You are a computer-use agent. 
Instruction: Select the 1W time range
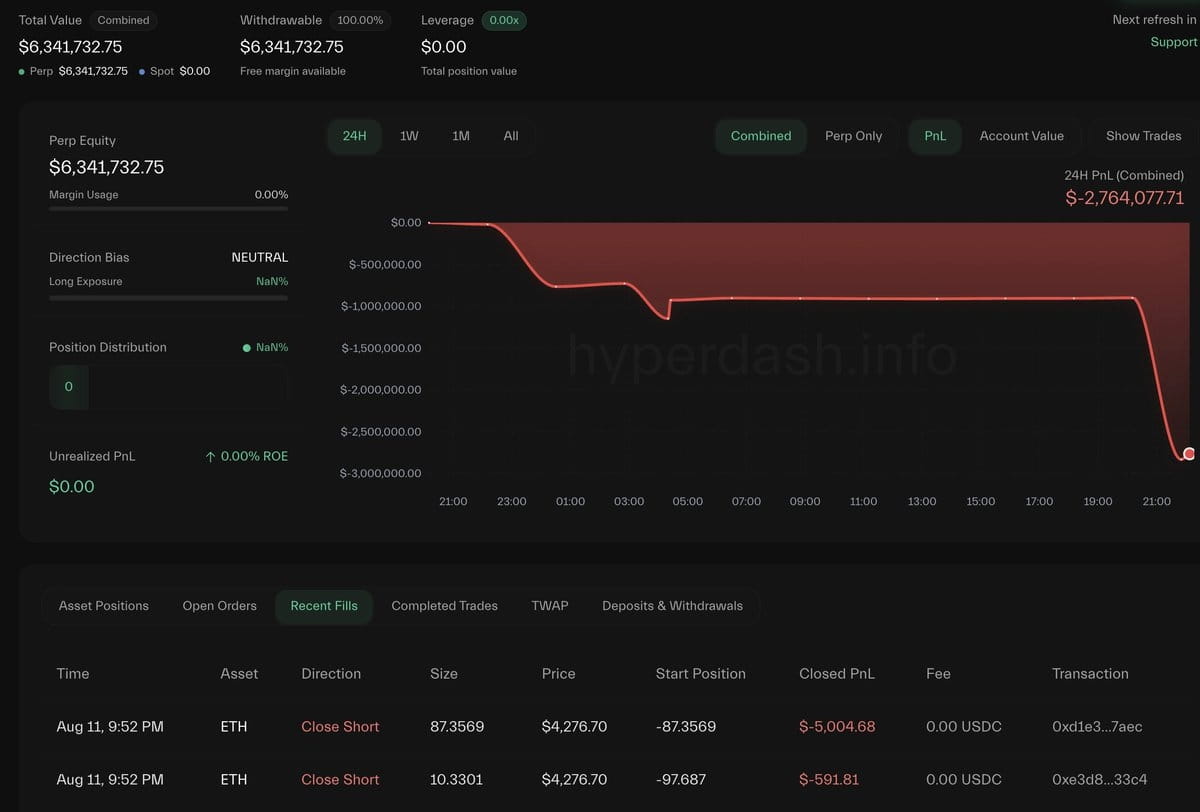pyautogui.click(x=409, y=136)
